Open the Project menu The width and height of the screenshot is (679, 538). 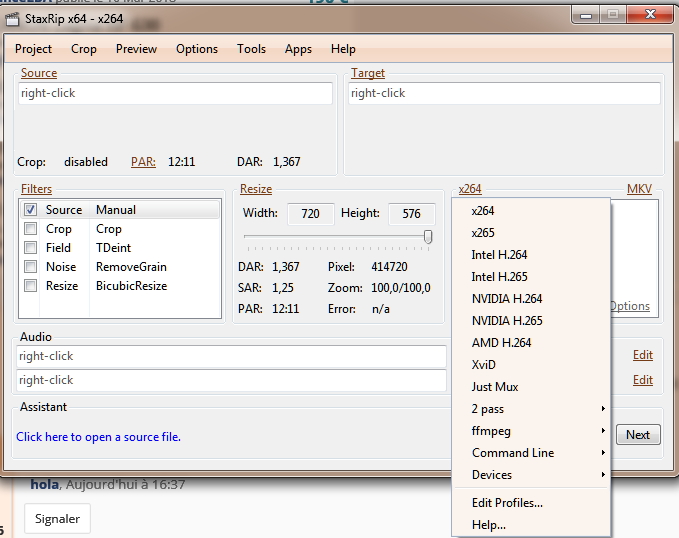33,49
